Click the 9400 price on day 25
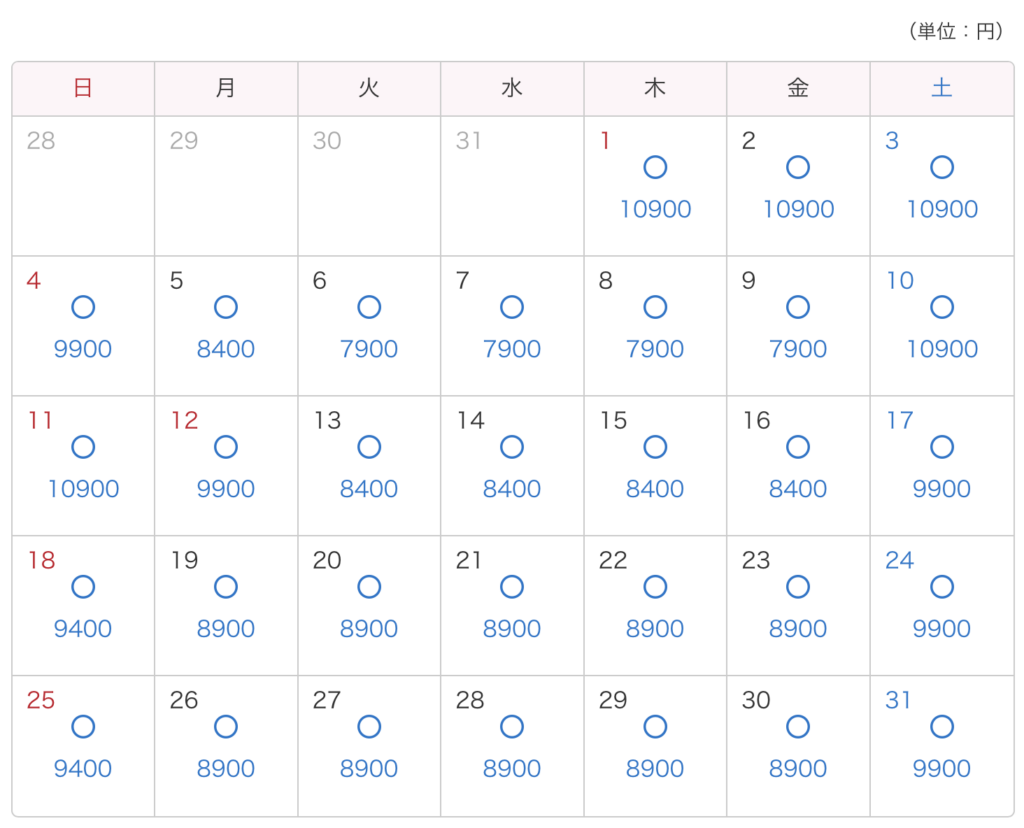Viewport: 1024px width, 828px height. point(83,769)
